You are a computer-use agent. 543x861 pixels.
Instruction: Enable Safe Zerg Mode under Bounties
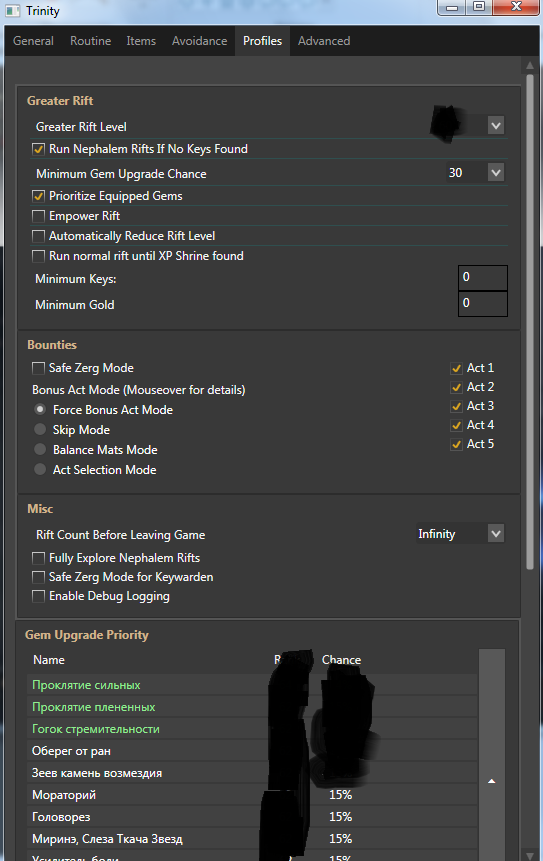point(38,368)
